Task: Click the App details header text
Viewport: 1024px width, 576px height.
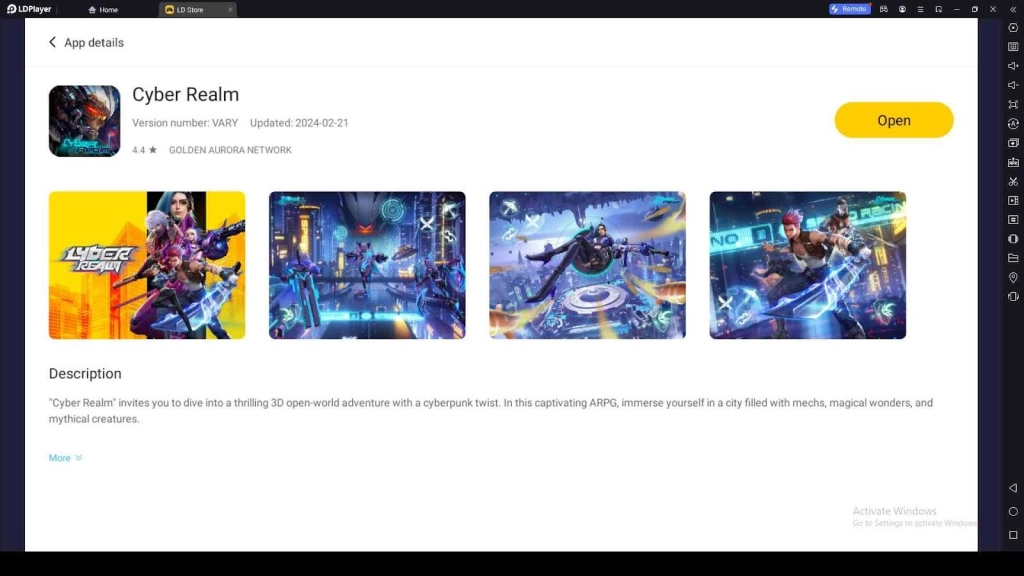Action: coord(93,42)
